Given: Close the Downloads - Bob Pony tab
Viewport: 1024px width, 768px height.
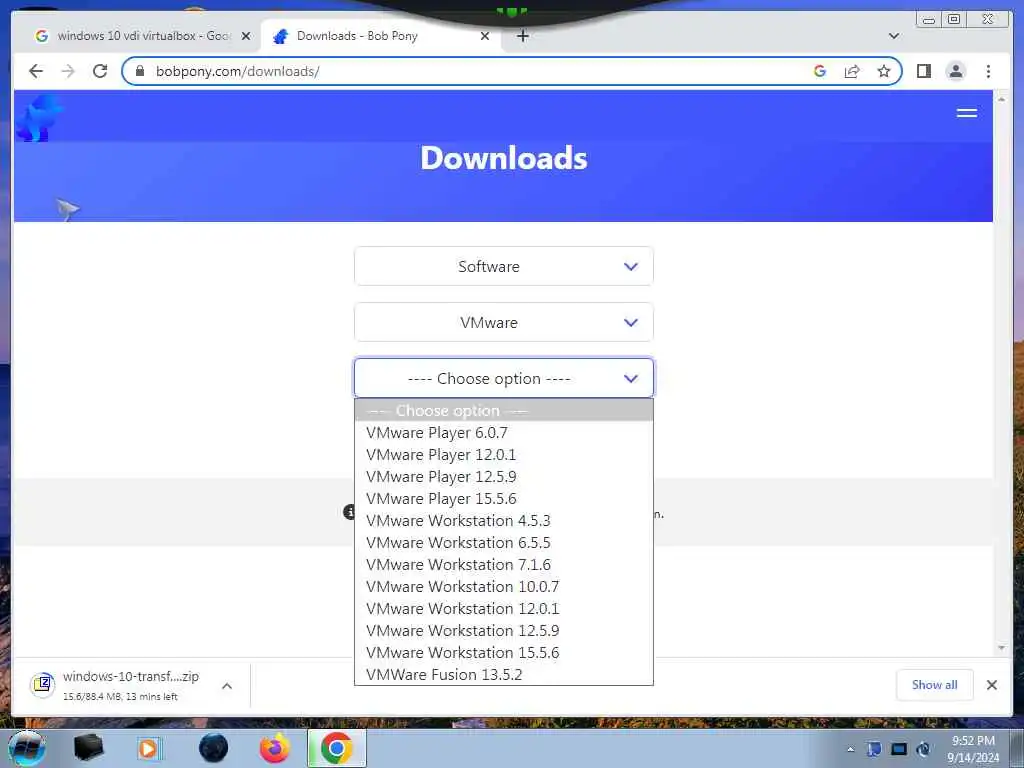Looking at the screenshot, I should tap(485, 36).
